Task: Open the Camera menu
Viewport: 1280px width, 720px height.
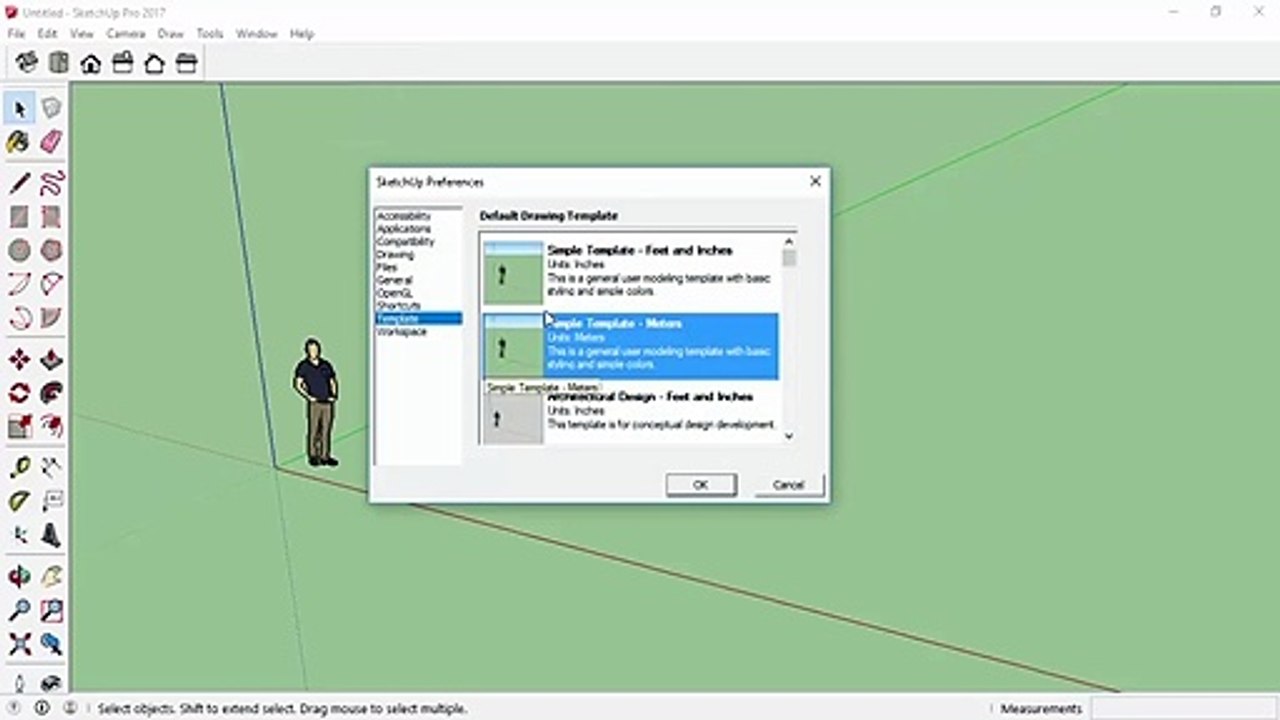Action: 126,33
